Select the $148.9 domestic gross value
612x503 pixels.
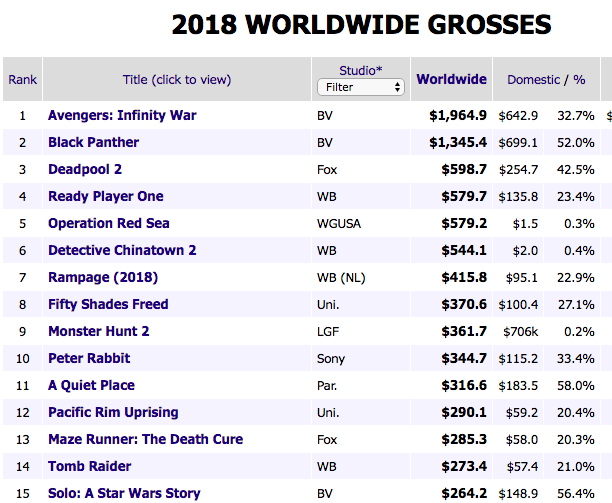(x=518, y=494)
